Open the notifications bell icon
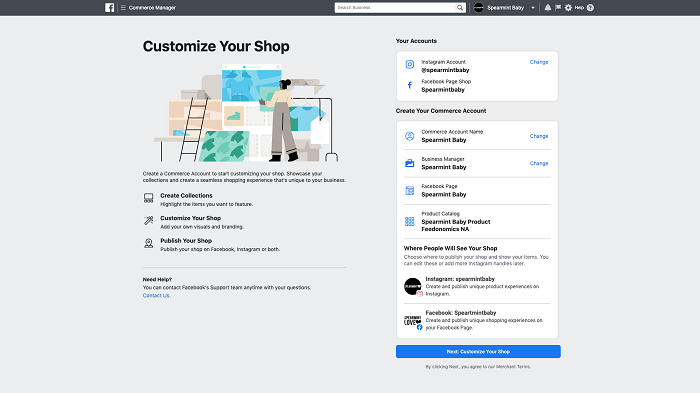 (548, 8)
